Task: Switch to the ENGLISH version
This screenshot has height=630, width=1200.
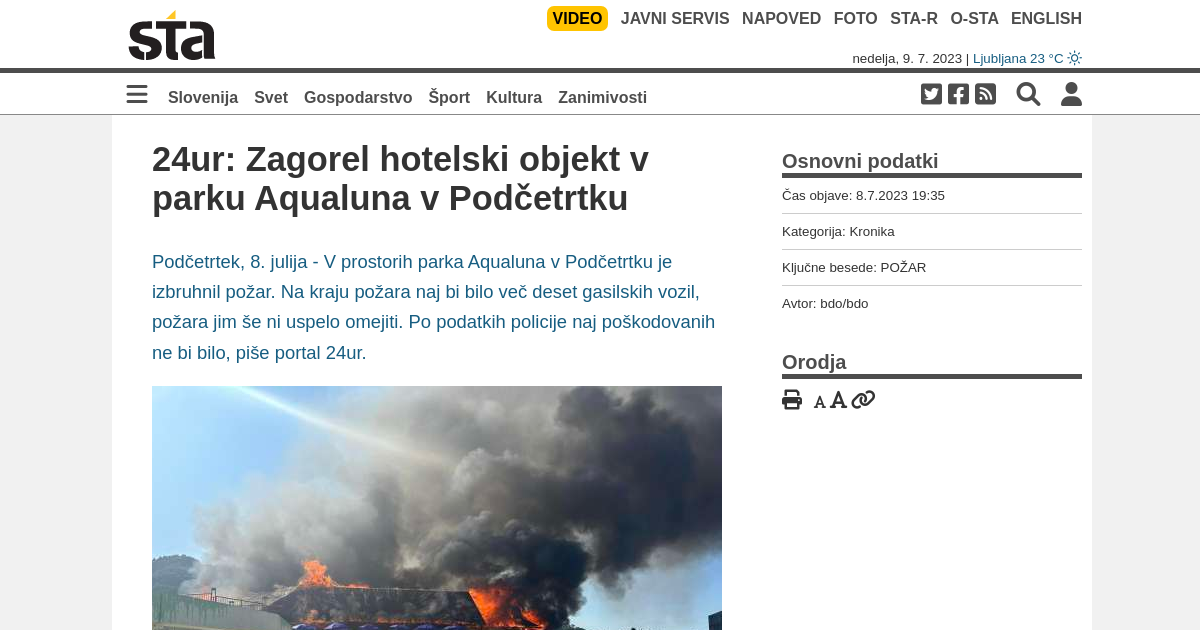Action: [x=1046, y=18]
